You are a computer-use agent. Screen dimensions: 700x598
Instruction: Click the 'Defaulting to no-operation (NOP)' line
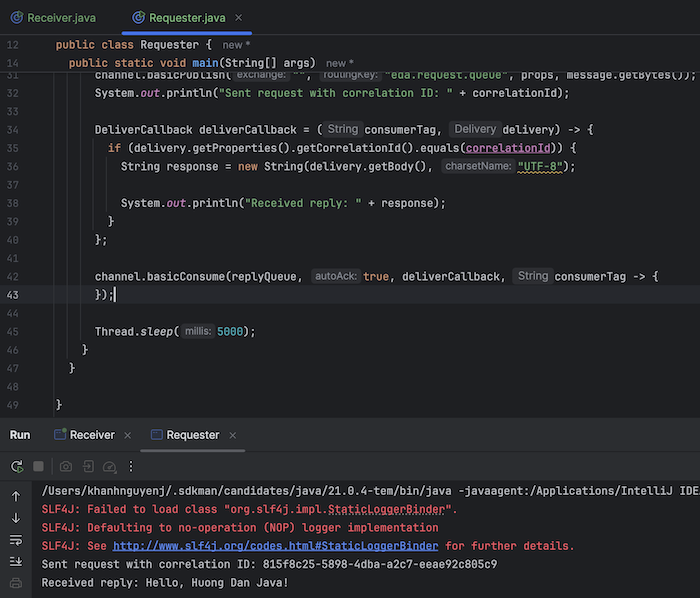point(240,527)
